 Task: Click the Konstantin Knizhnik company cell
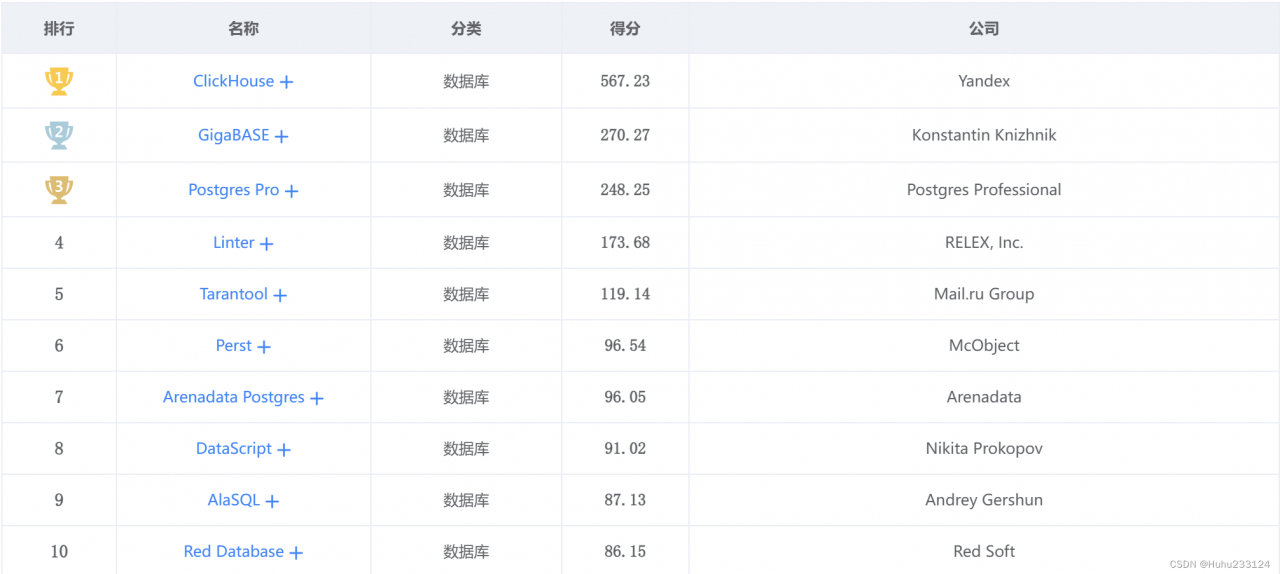(984, 135)
